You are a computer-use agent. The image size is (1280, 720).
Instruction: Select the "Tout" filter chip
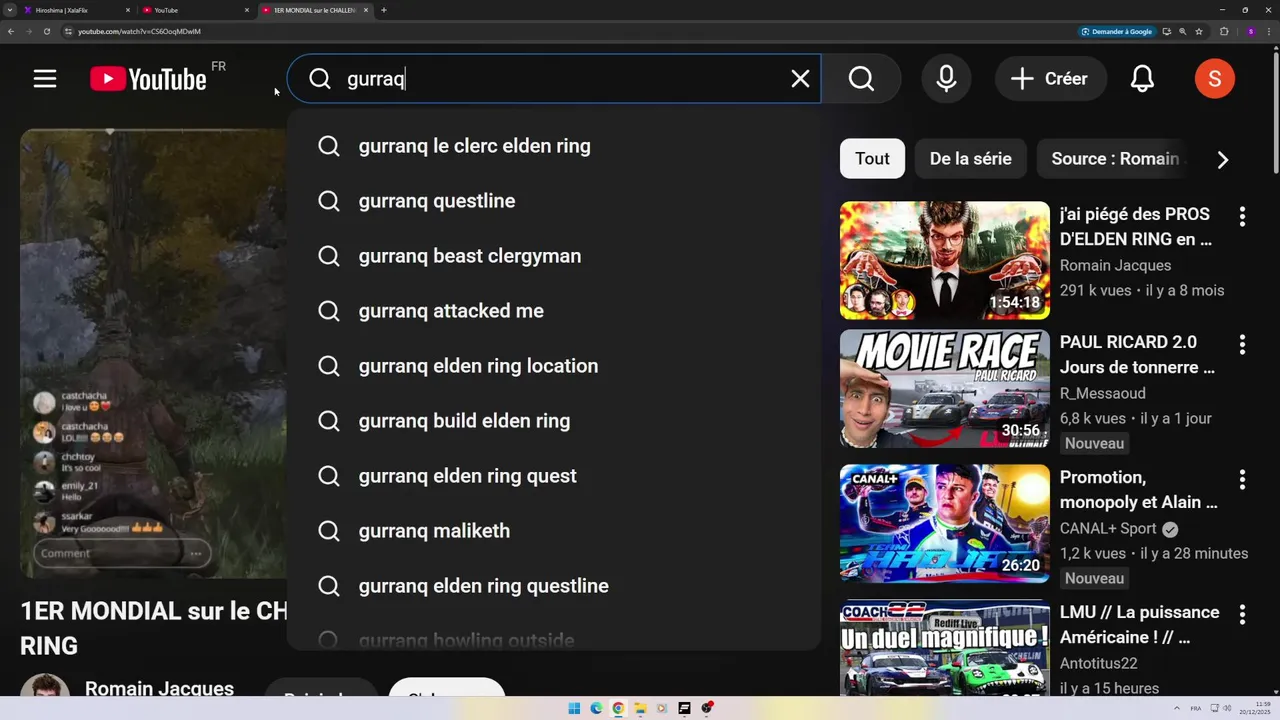pos(872,159)
